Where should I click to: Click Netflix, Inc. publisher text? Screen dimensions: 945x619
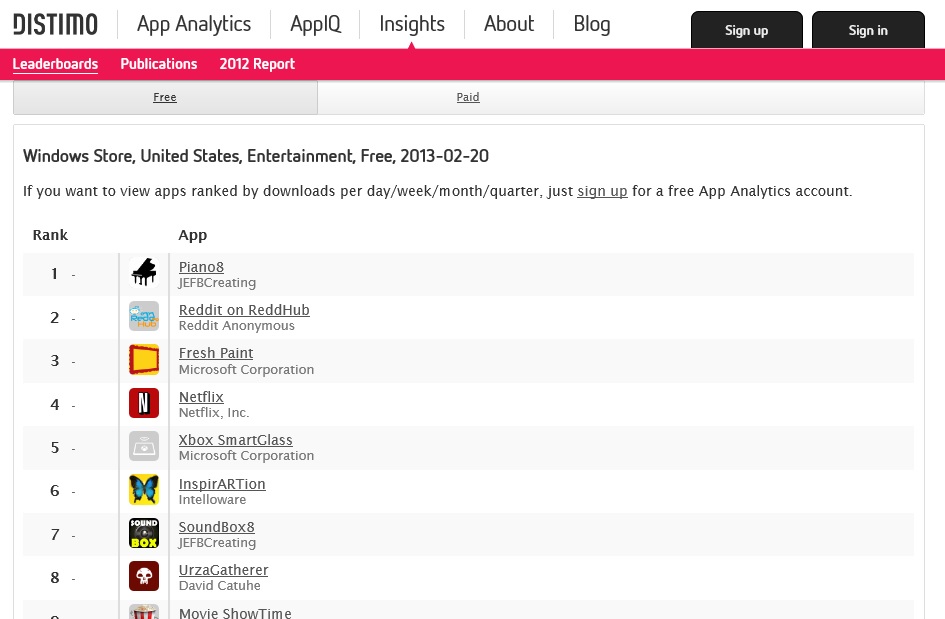(214, 413)
